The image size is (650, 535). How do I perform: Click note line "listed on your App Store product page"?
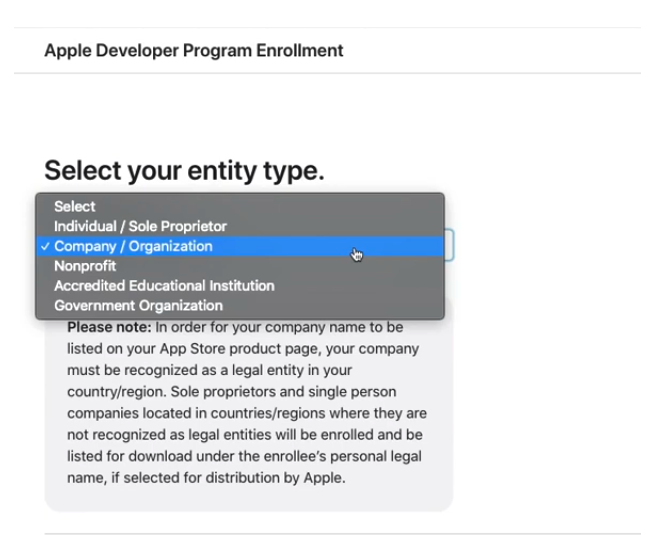(243, 349)
